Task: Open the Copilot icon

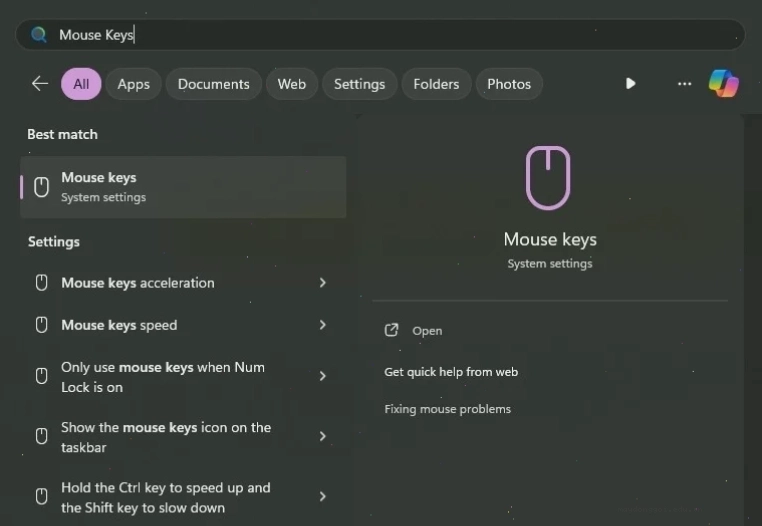Action: (724, 84)
